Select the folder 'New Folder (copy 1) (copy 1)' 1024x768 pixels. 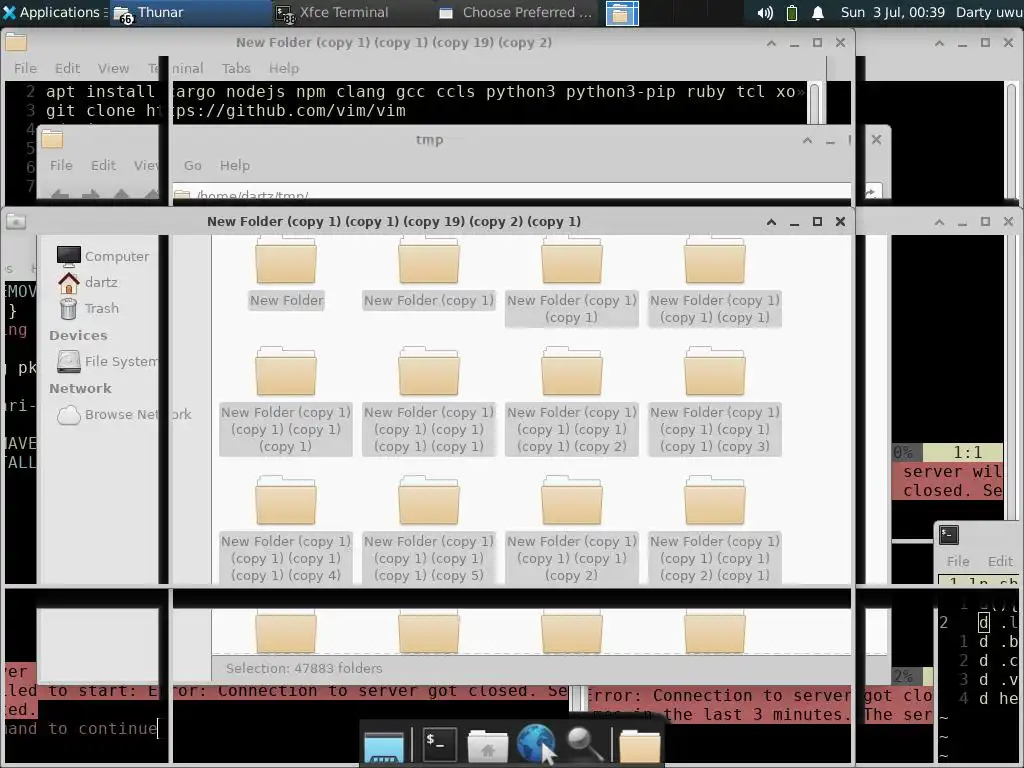(571, 281)
